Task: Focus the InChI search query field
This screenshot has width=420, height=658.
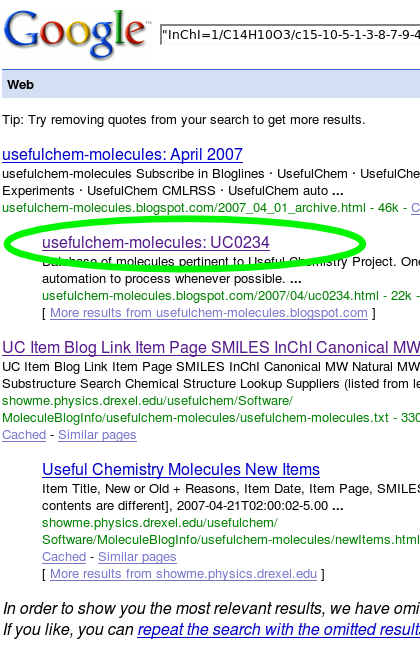Action: tap(290, 34)
